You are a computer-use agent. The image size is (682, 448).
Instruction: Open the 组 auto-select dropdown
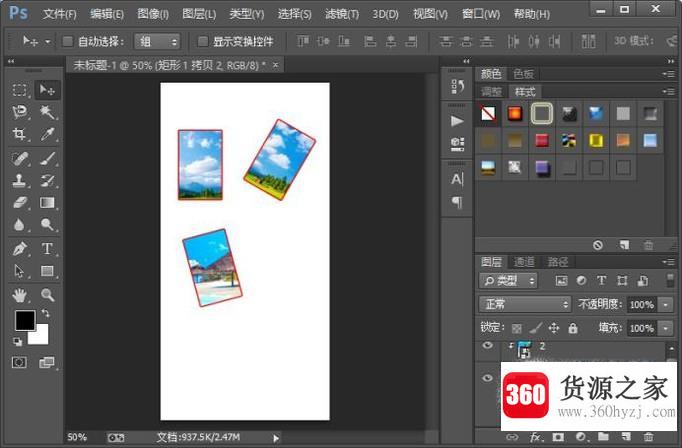point(157,42)
